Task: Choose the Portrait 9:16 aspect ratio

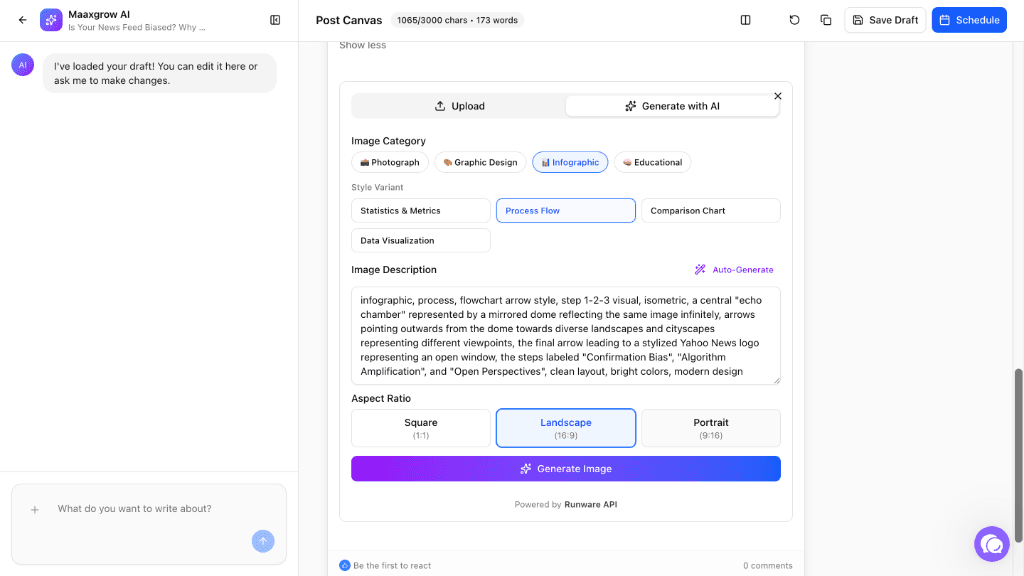Action: coord(710,428)
